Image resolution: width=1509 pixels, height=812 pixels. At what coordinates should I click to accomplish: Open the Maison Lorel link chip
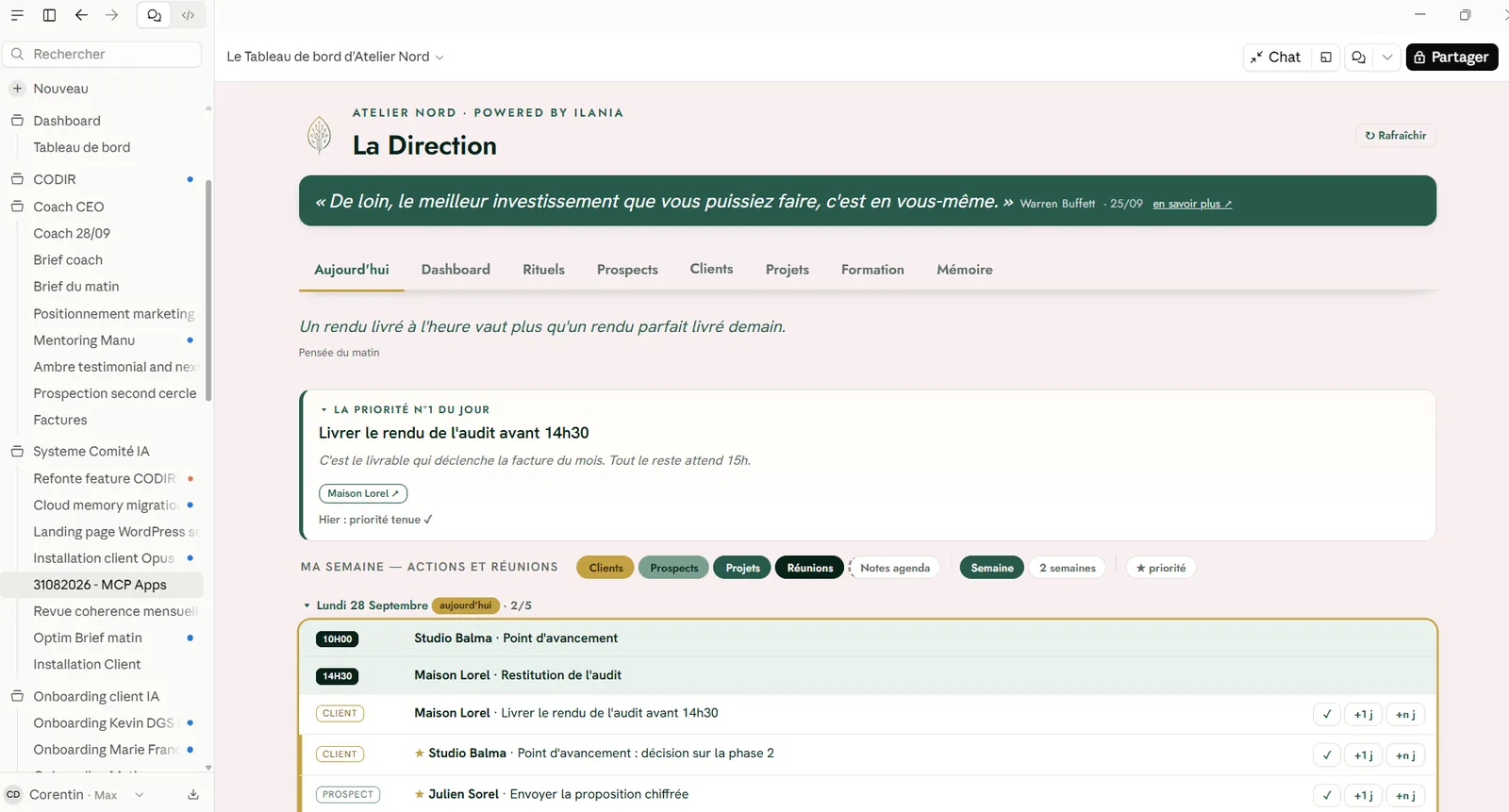coord(363,493)
